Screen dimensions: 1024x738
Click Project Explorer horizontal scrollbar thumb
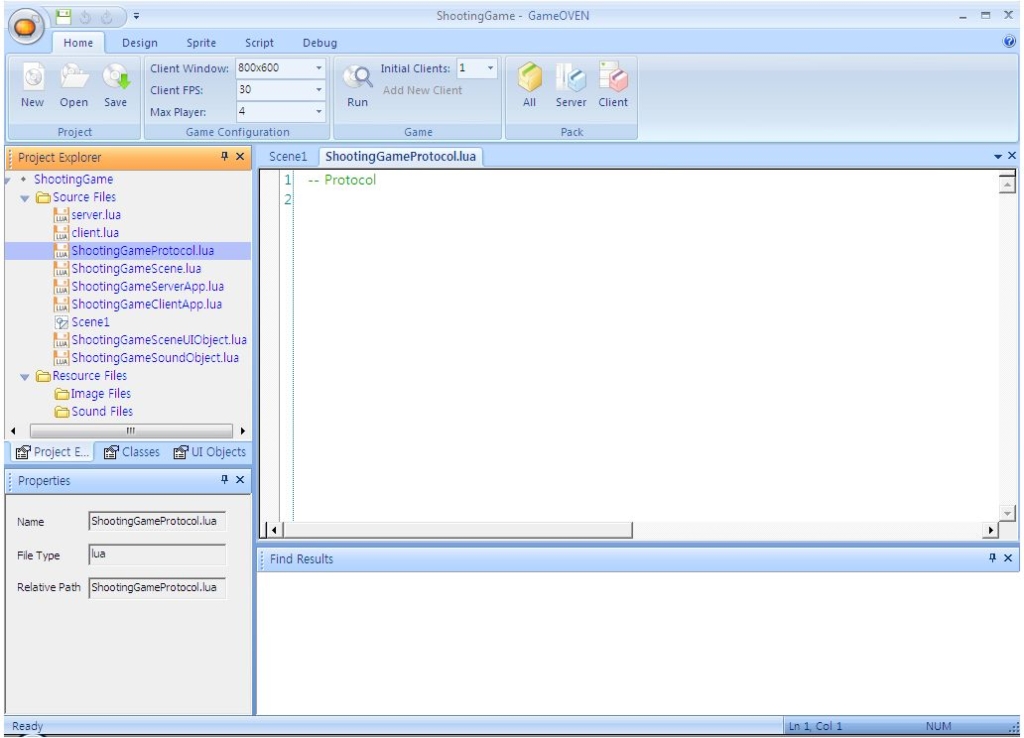tap(131, 431)
